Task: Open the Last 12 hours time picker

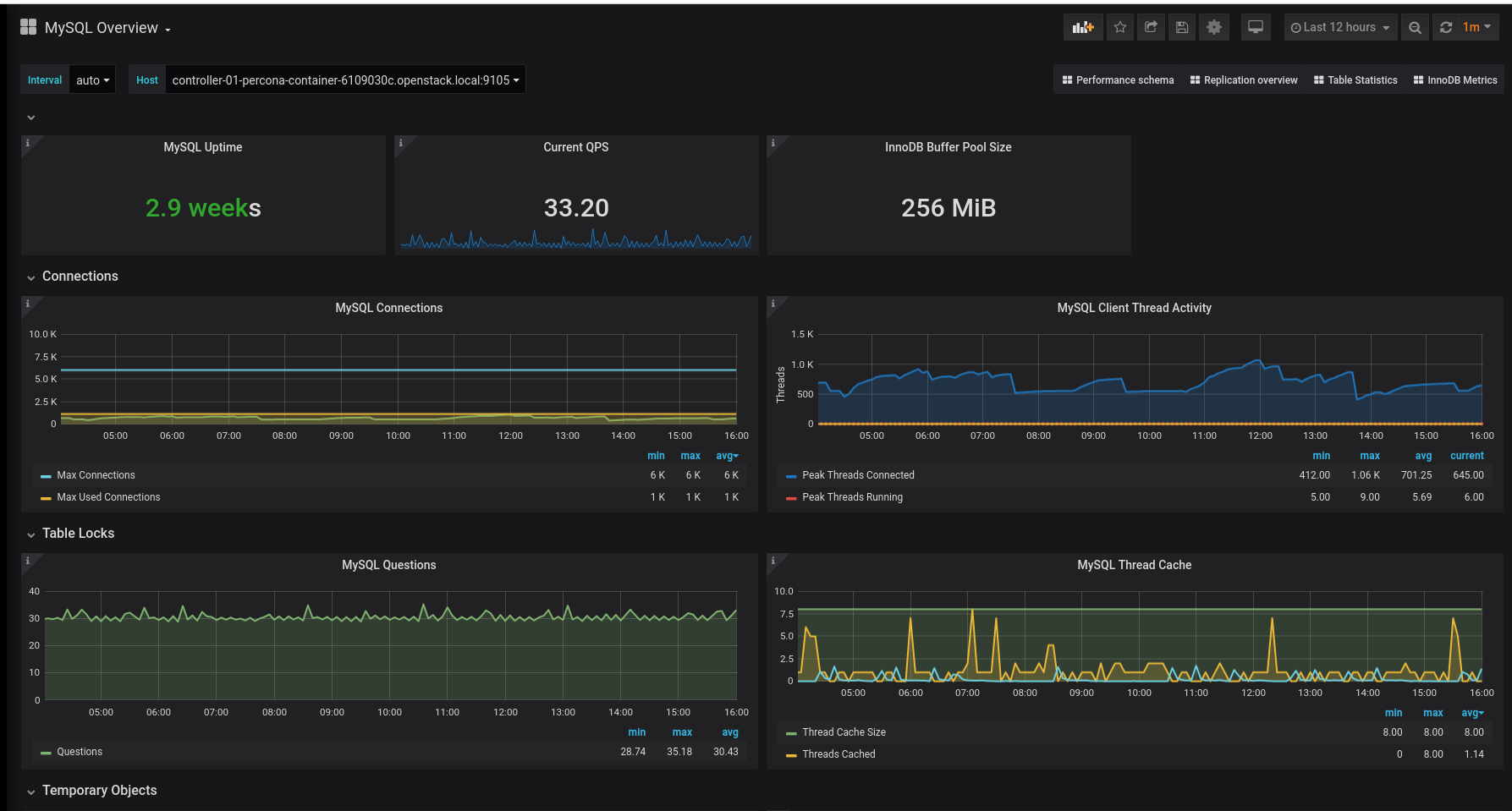Action: click(x=1339, y=27)
